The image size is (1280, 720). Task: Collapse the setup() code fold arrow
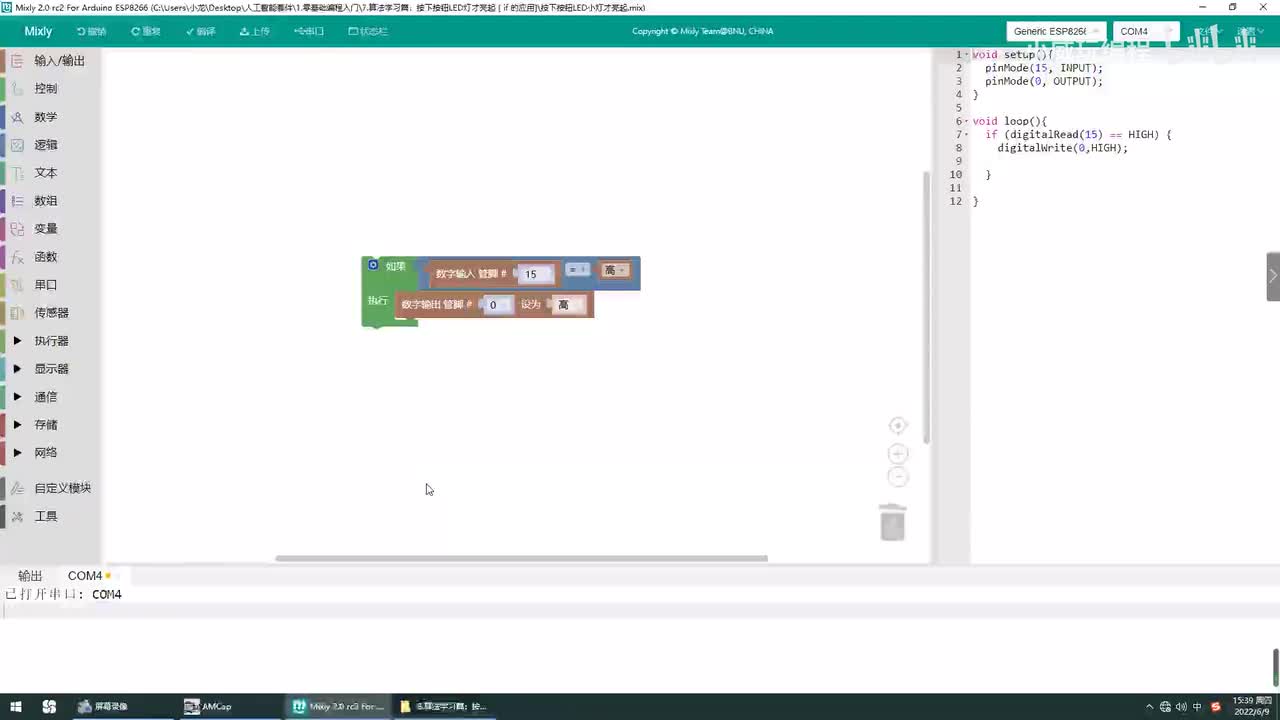tap(966, 55)
